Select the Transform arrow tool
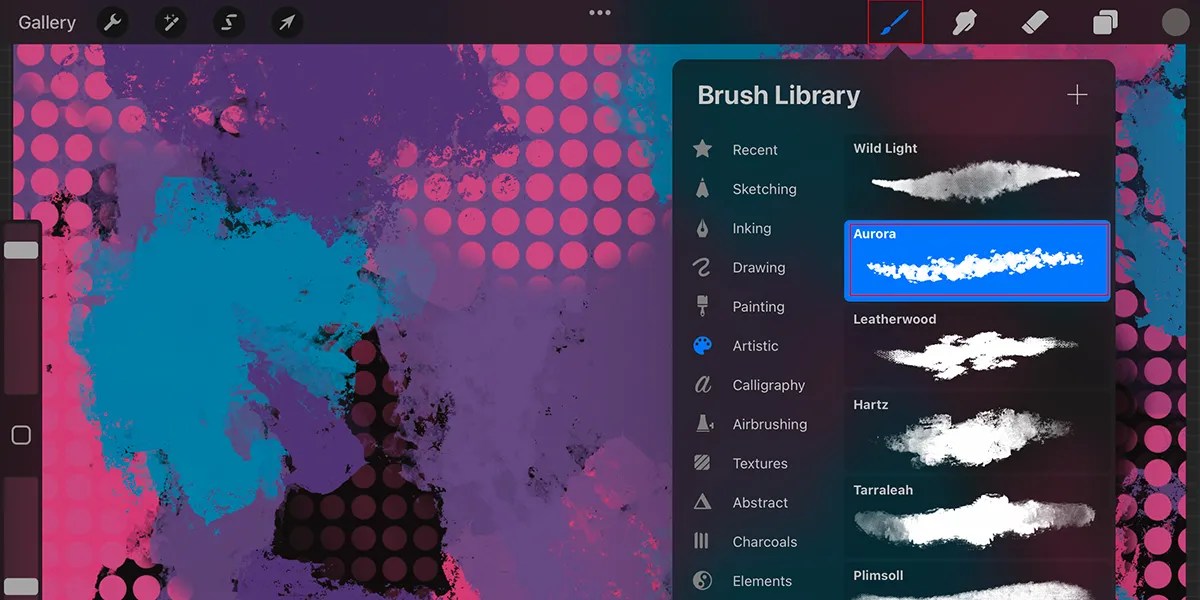The height and width of the screenshot is (600, 1200). [286, 21]
